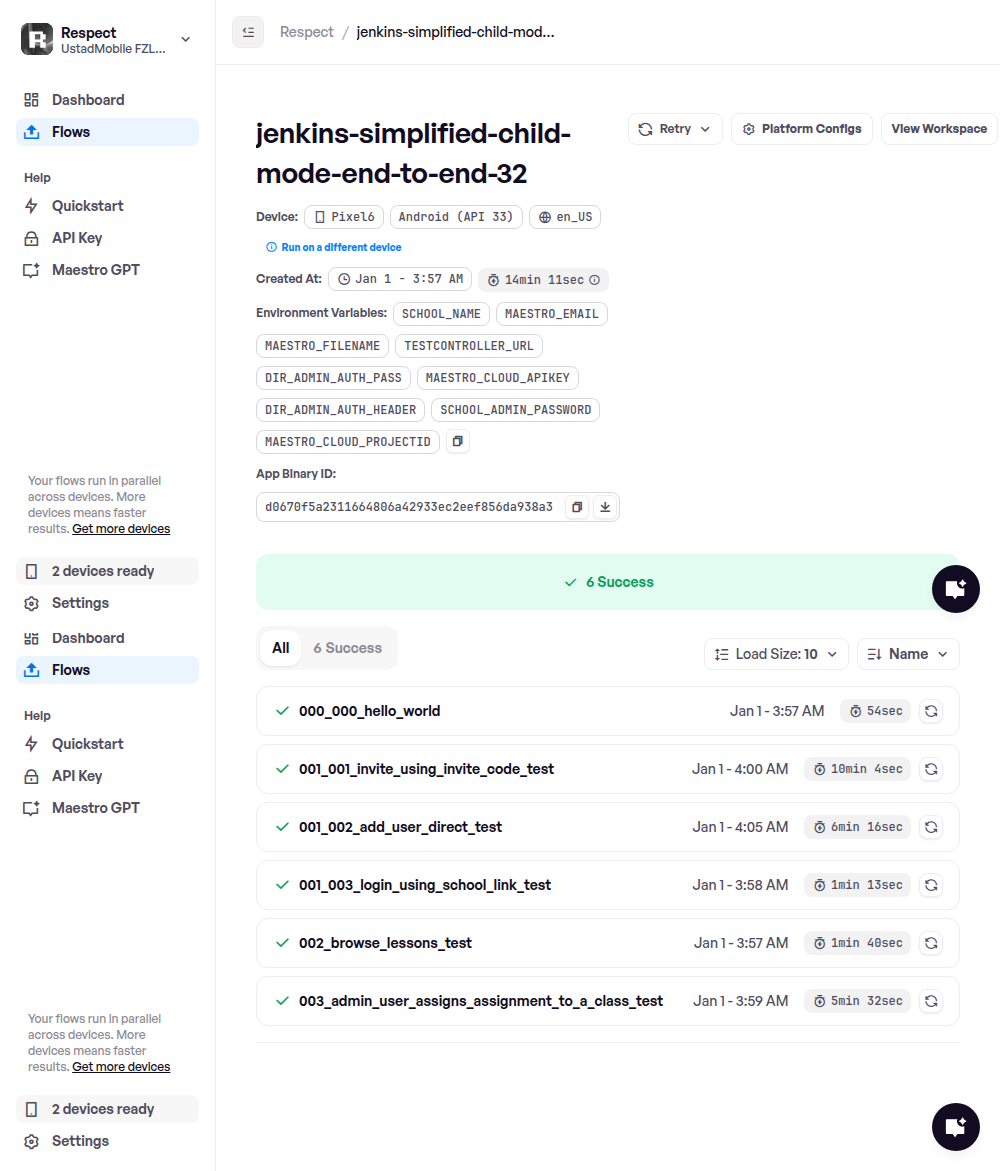Rerun the 003_admin_user_assigns_assignment flow
The height and width of the screenshot is (1171, 1000).
pyautogui.click(x=930, y=1001)
